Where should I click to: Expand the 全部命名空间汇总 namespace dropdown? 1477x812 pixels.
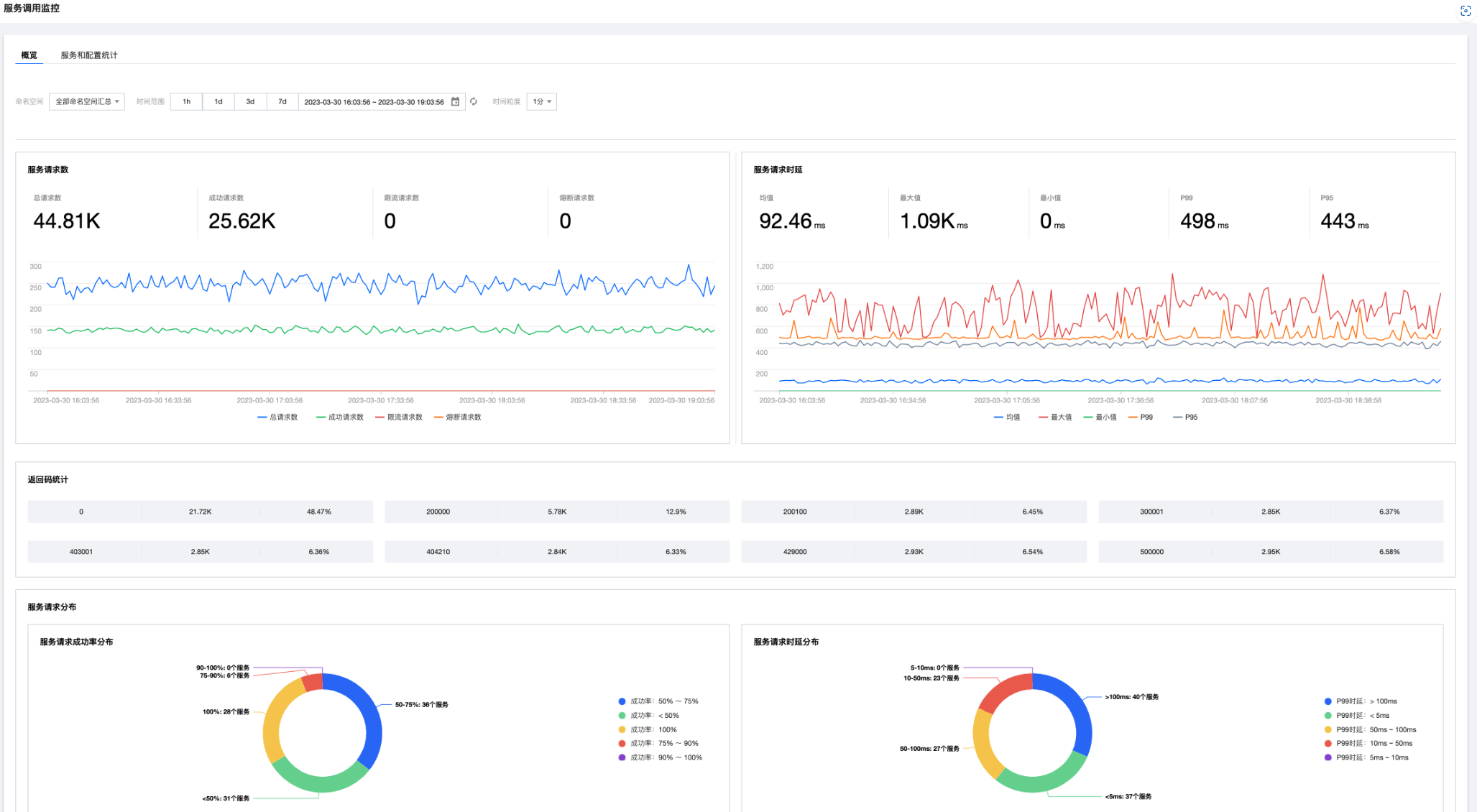tap(87, 101)
